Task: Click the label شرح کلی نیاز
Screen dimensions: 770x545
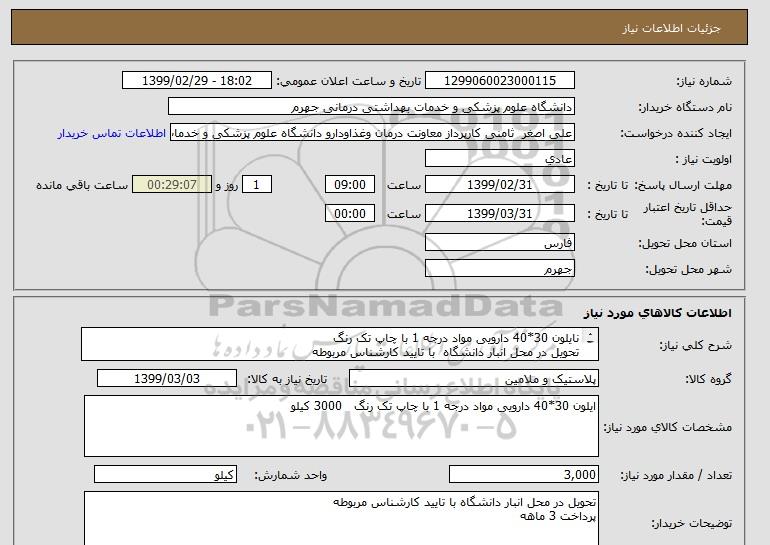Action: pyautogui.click(x=695, y=345)
